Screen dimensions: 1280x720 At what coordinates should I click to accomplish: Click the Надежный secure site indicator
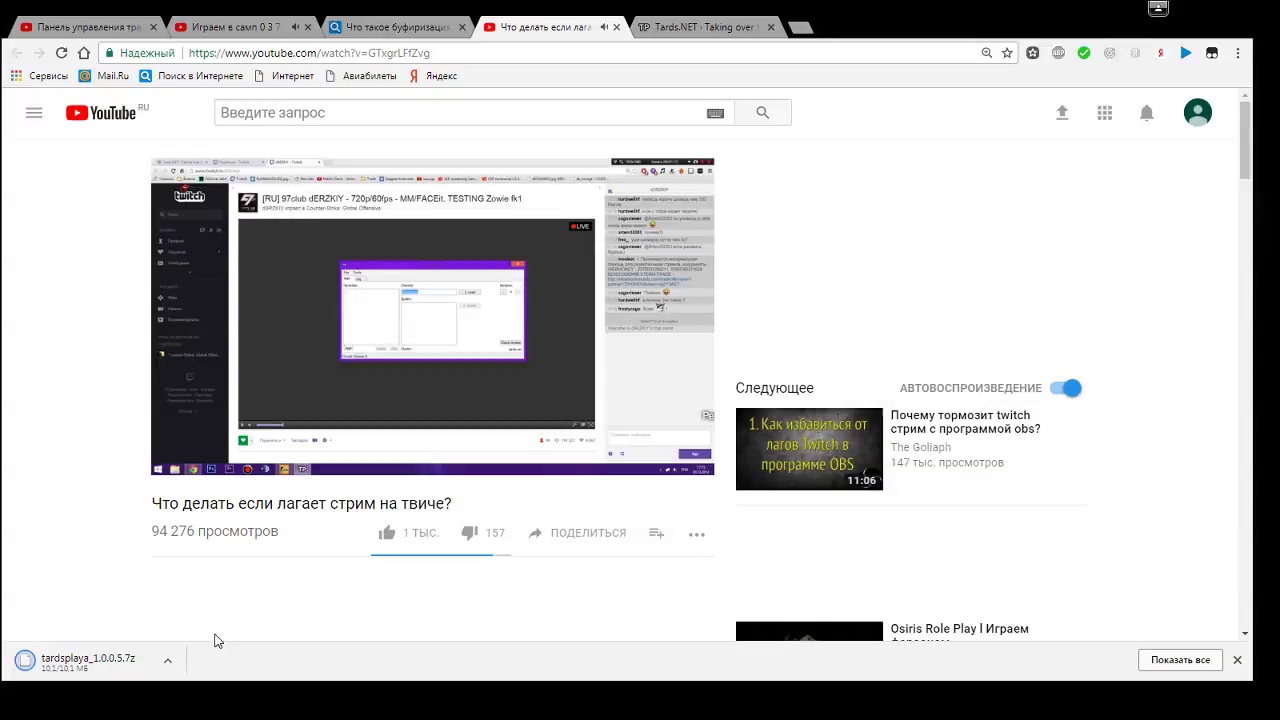coord(139,53)
